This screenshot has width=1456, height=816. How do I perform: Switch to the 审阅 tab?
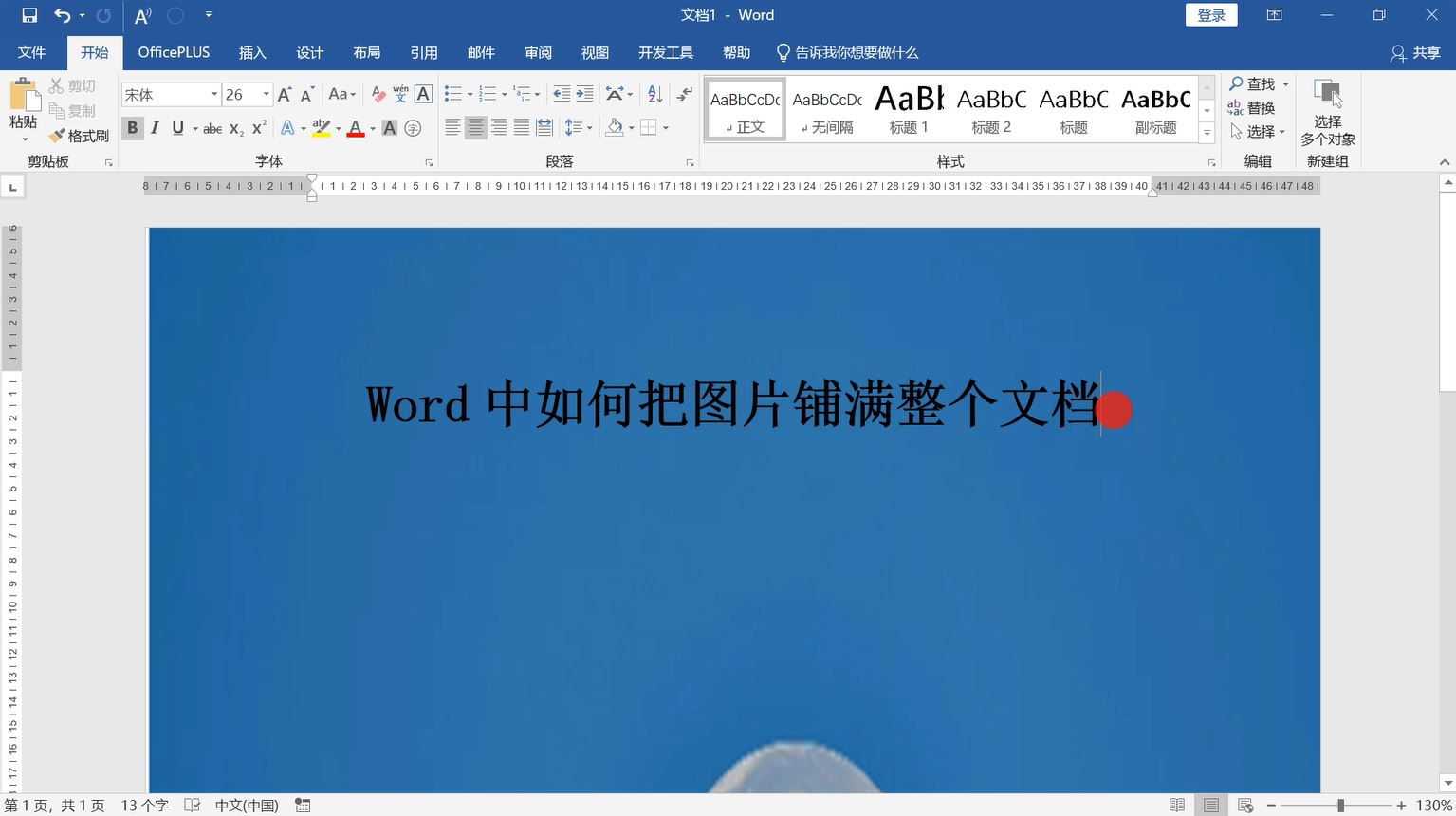[x=538, y=53]
